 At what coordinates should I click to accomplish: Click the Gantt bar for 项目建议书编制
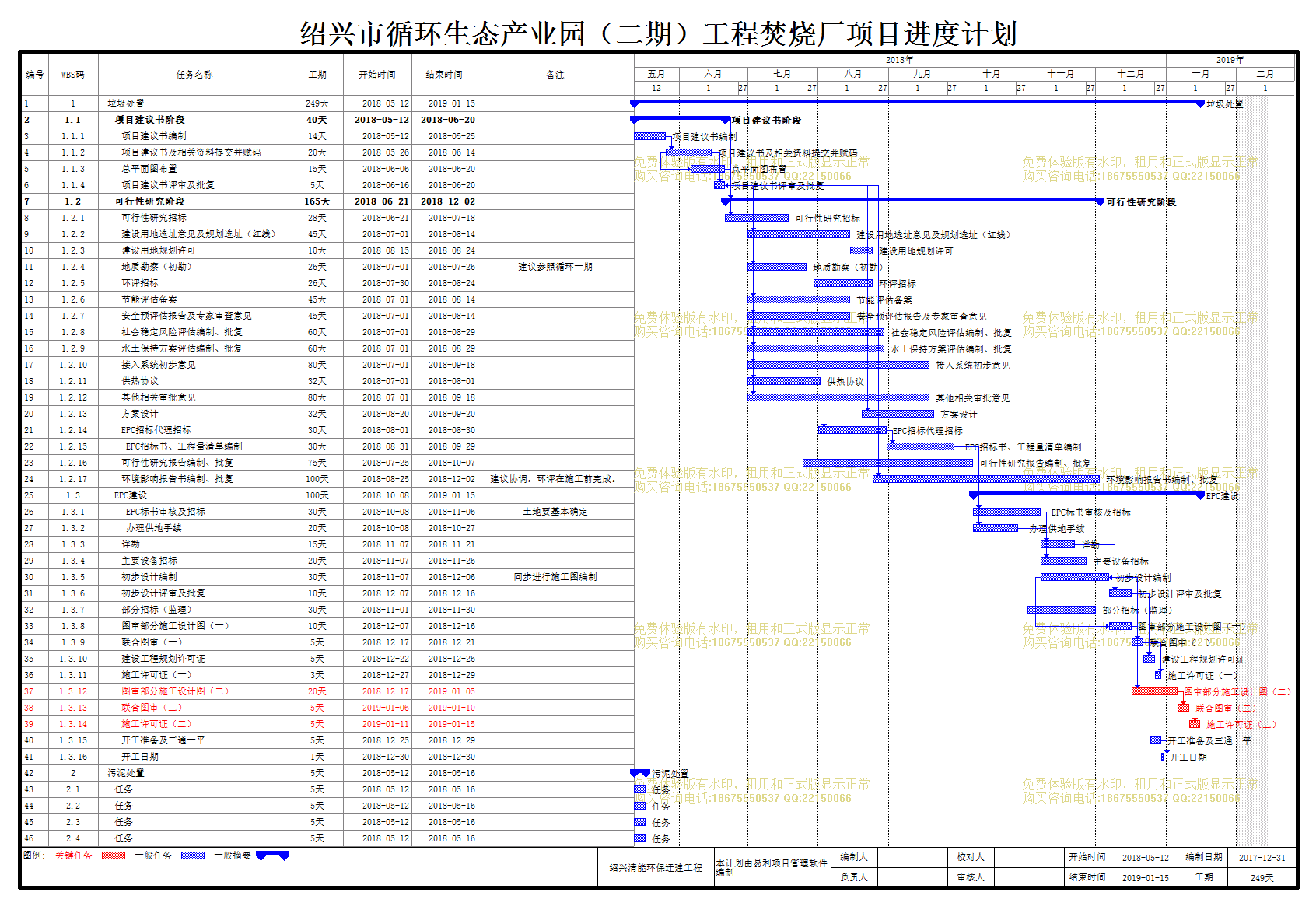(x=649, y=136)
